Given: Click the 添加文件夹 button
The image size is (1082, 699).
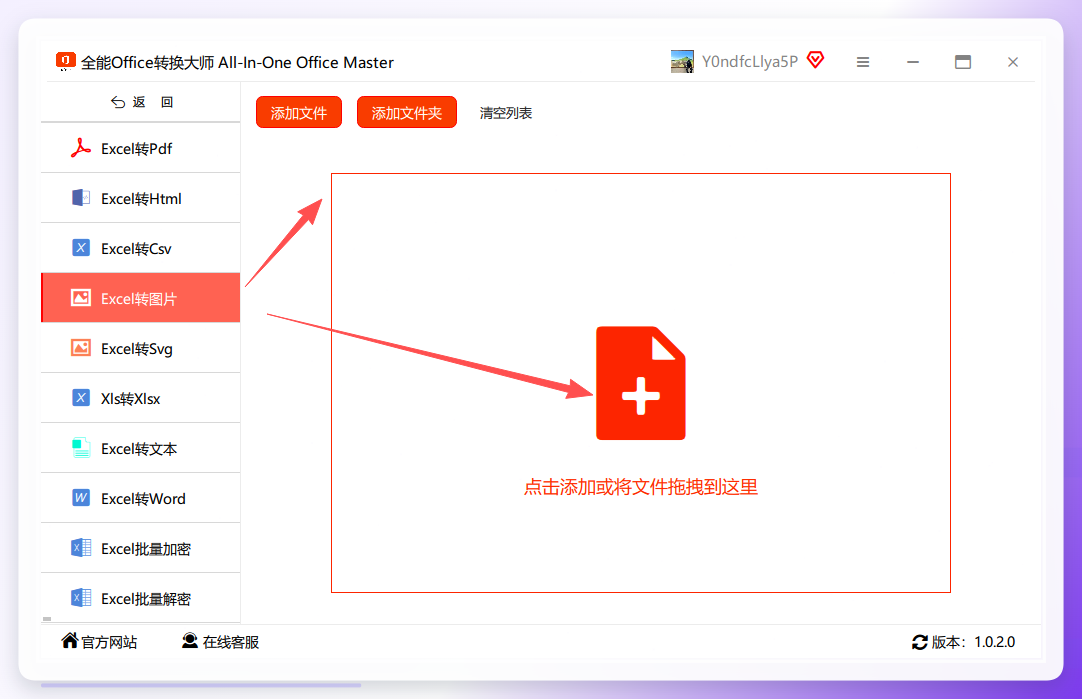Looking at the screenshot, I should [406, 112].
